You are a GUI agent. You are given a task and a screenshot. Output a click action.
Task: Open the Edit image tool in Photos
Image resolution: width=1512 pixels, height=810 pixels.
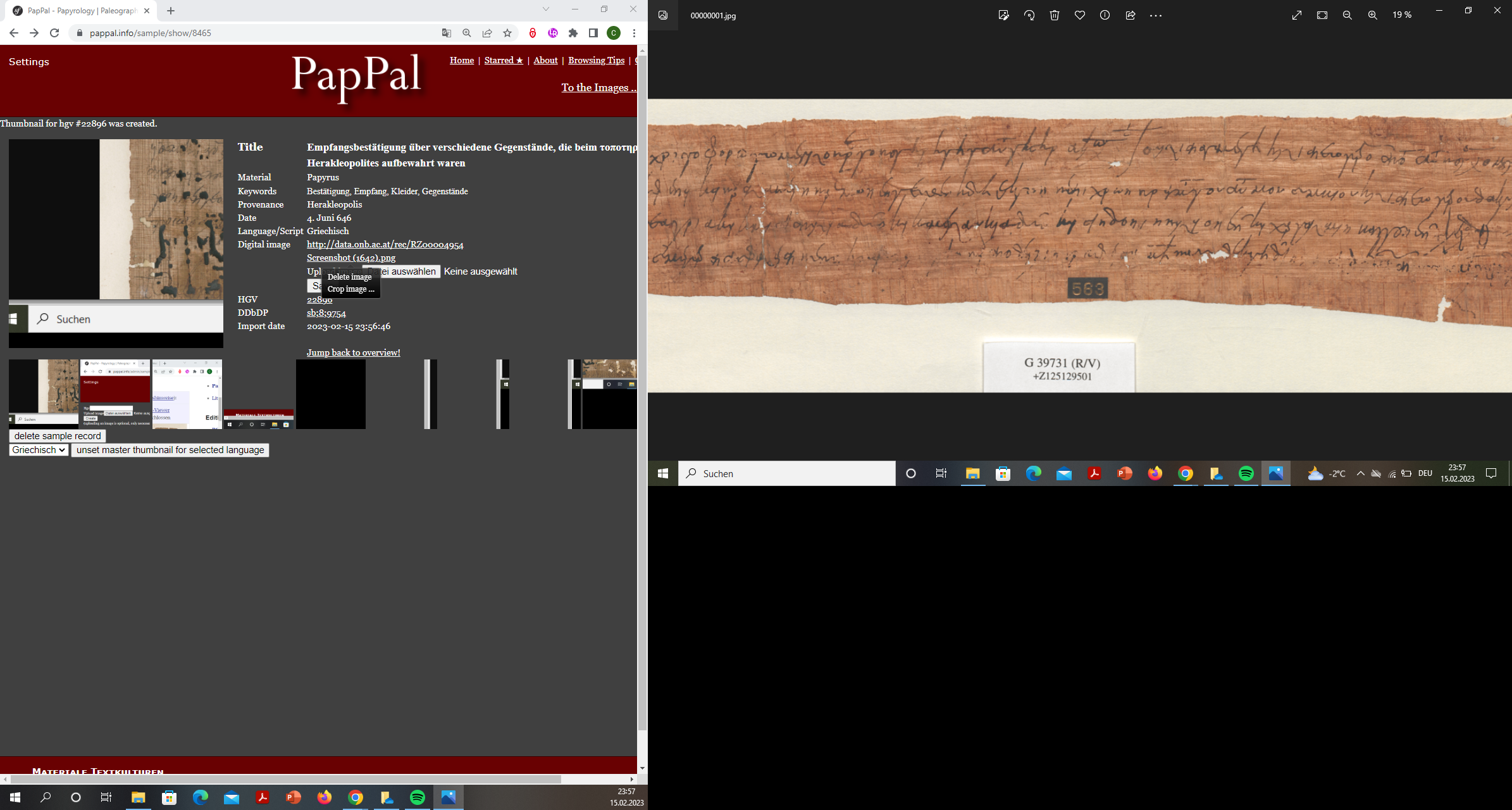coord(1003,15)
